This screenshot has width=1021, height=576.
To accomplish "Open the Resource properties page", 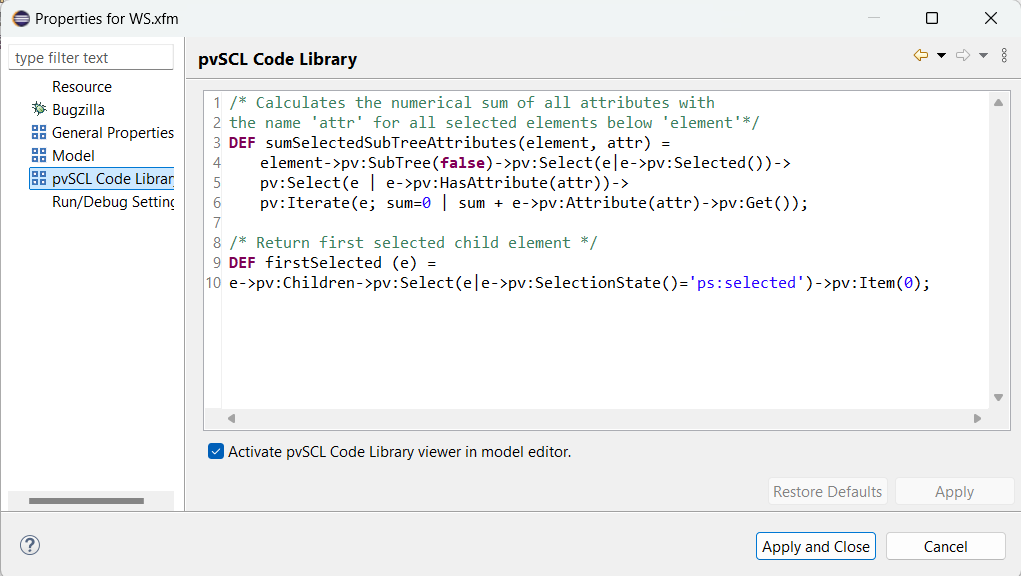I will 82,86.
